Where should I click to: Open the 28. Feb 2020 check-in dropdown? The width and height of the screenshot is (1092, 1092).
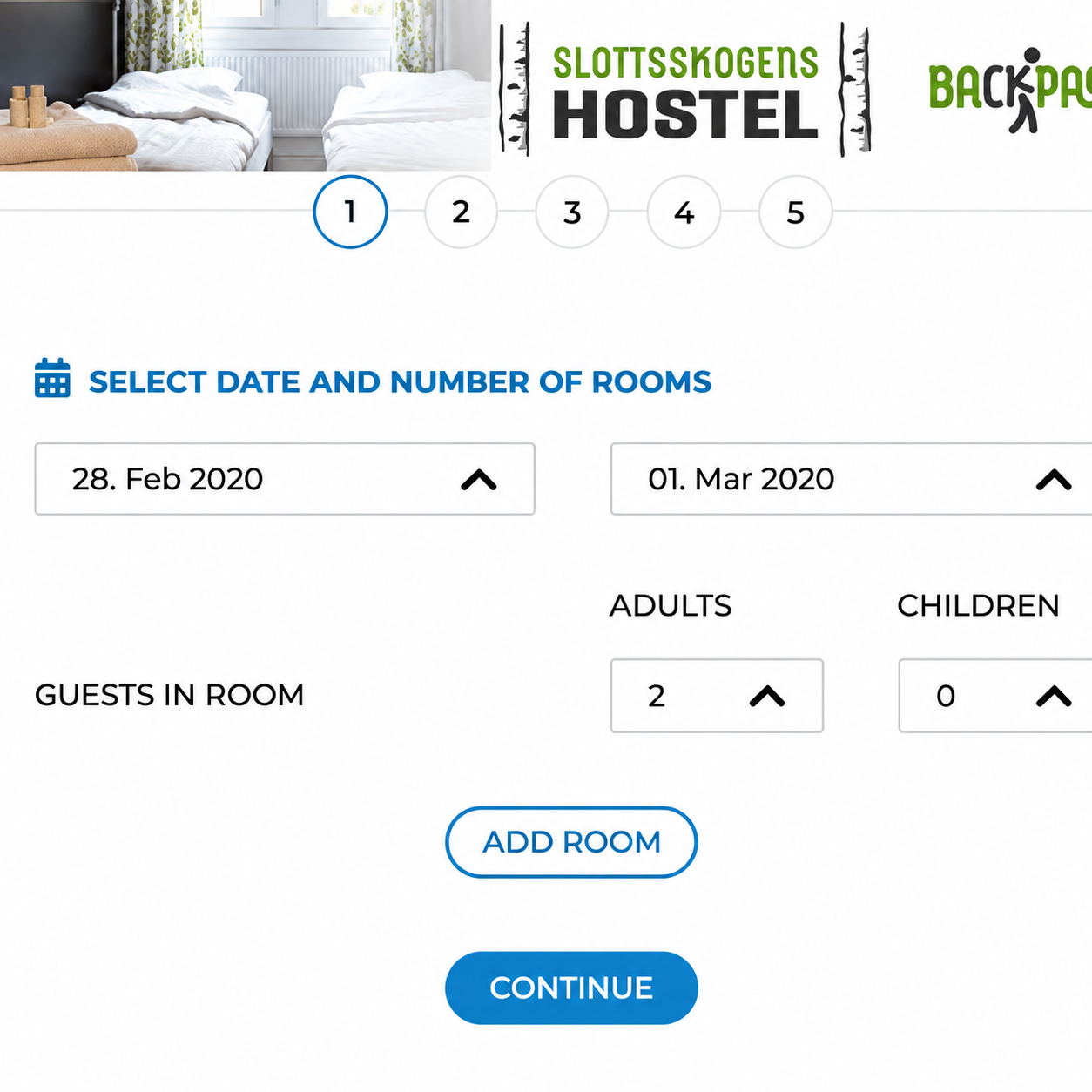[x=285, y=479]
